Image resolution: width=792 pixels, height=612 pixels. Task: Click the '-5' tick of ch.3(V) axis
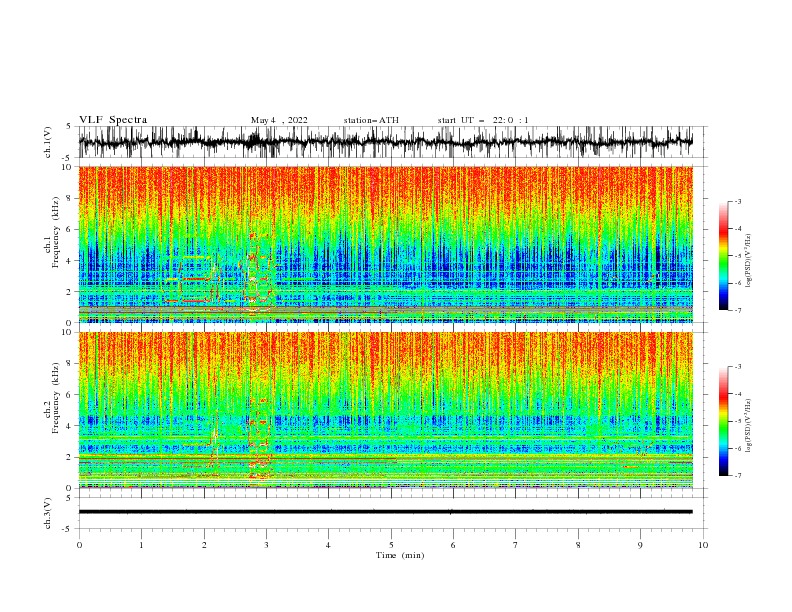[x=68, y=529]
